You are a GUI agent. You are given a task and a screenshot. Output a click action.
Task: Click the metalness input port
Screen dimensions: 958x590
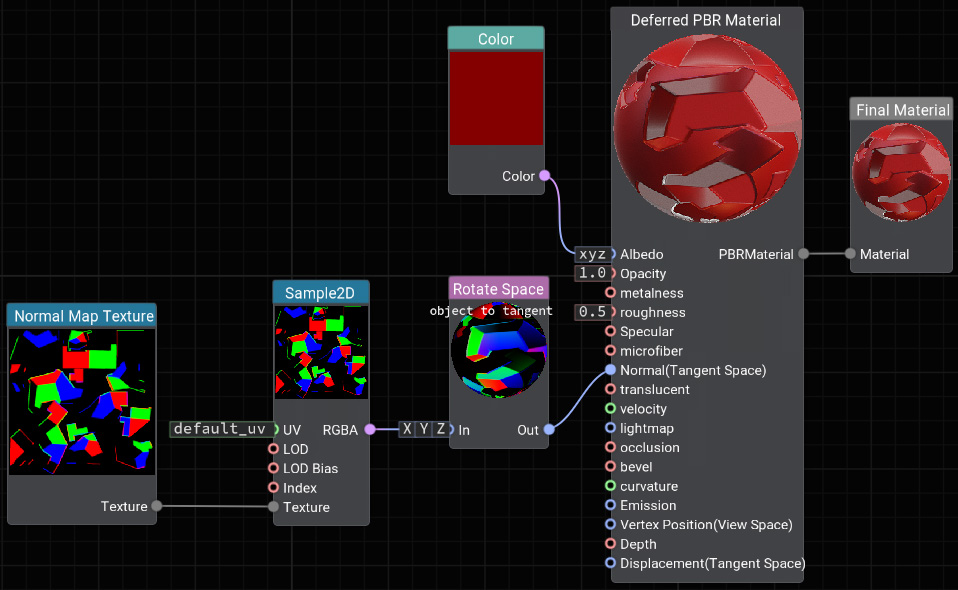pos(610,293)
